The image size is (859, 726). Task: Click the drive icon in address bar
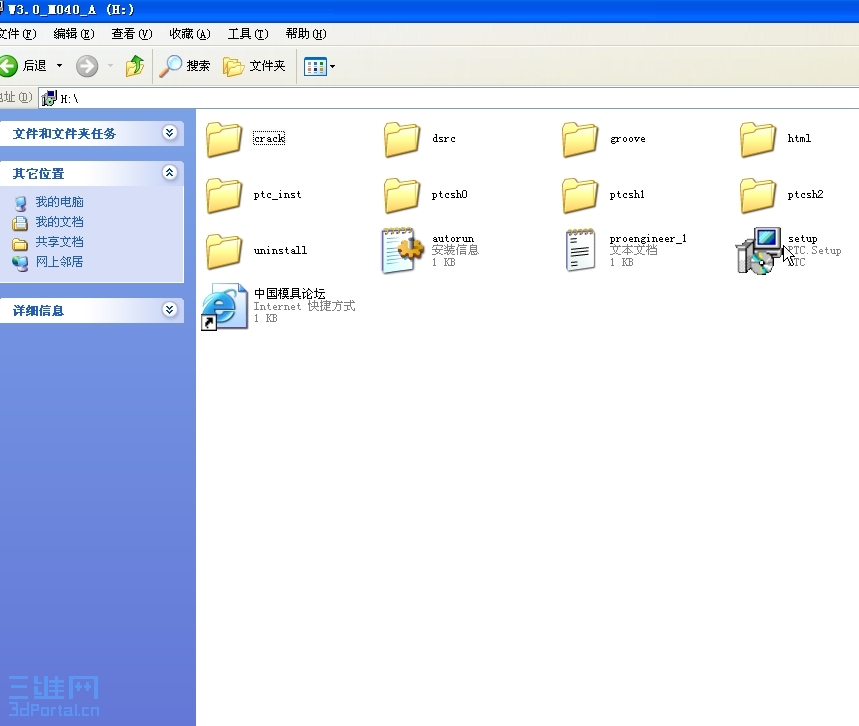[49, 99]
